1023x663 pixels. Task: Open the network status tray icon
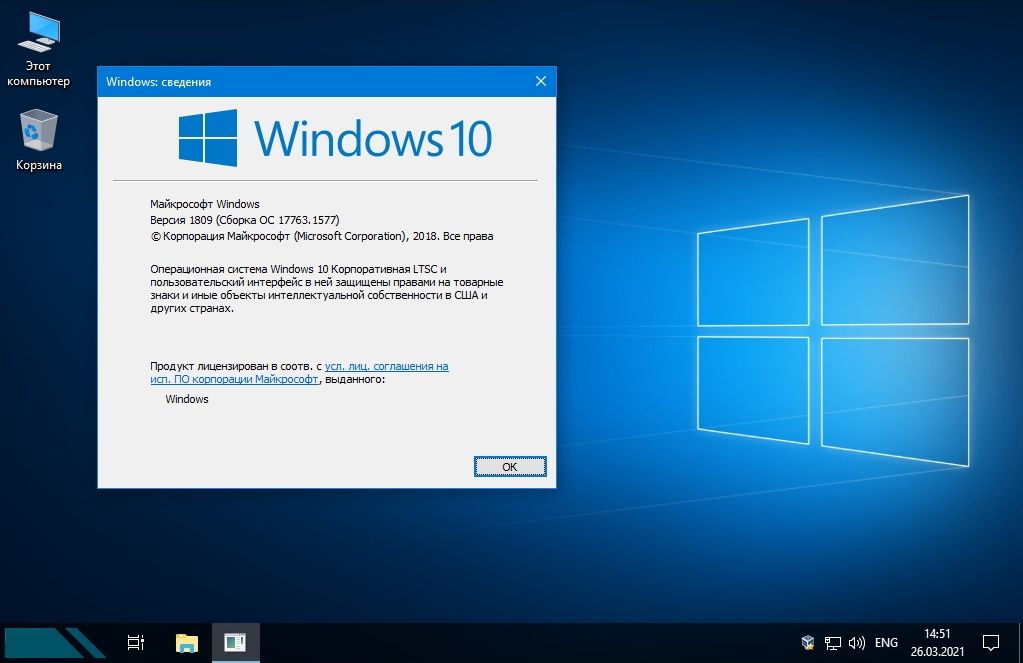tap(832, 642)
